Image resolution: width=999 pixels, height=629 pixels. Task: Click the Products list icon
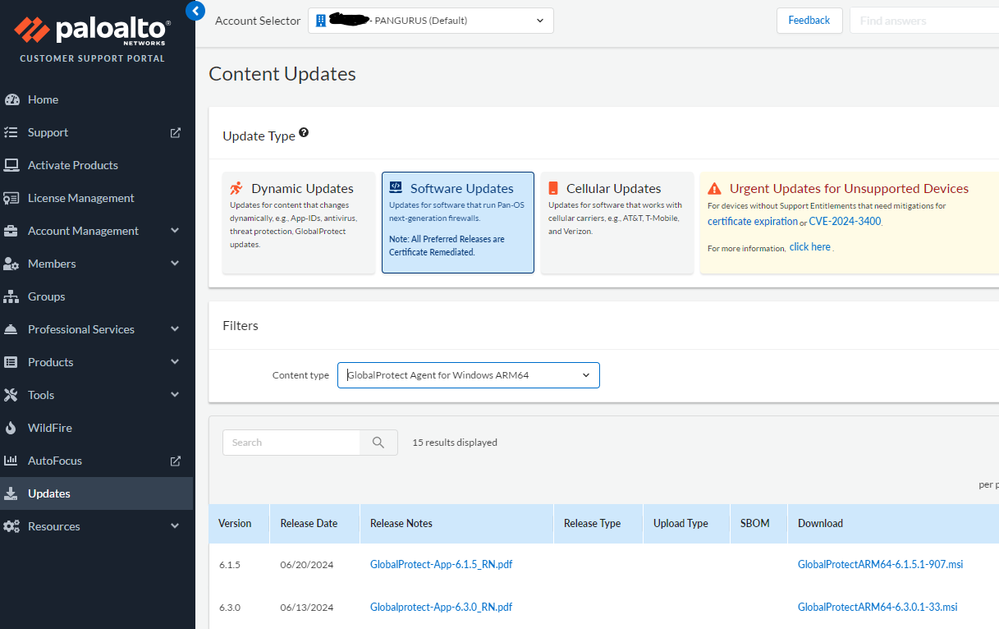tap(11, 362)
